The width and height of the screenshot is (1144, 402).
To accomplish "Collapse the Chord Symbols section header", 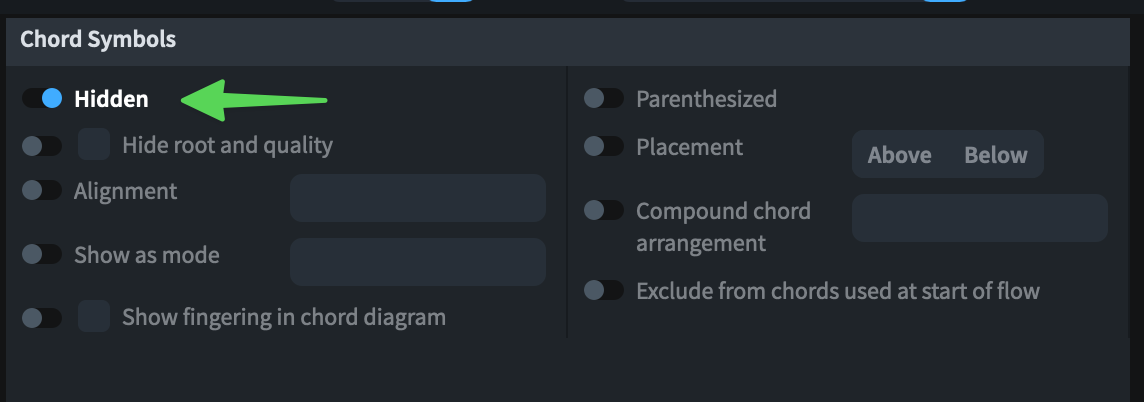I will [98, 40].
